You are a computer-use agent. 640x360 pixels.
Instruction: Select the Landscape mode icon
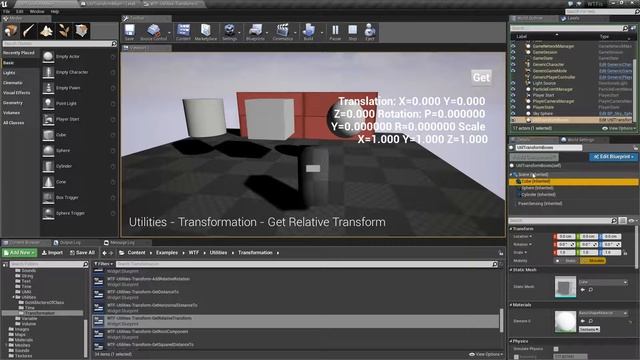click(46, 31)
